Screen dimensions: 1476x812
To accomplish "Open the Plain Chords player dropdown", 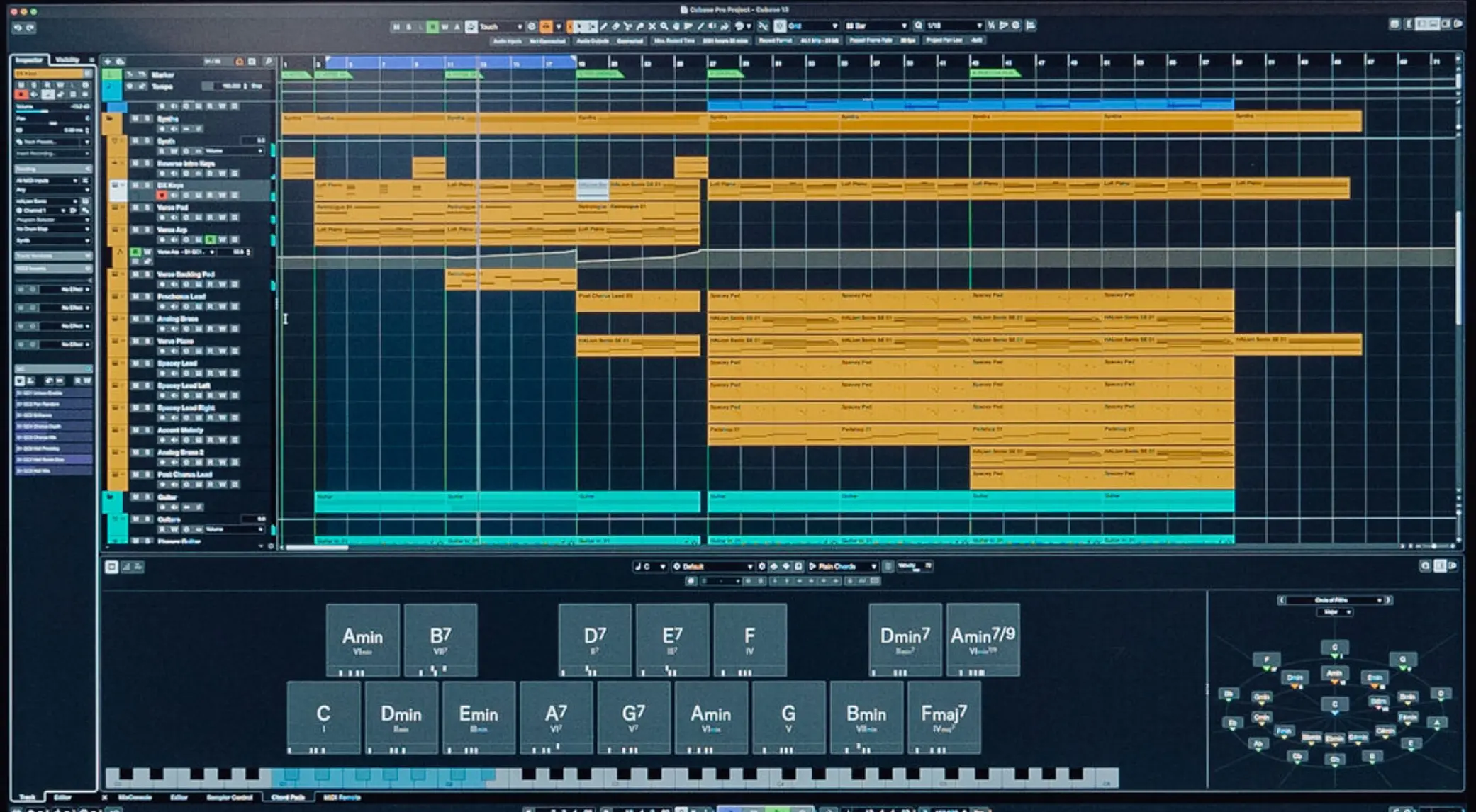I will coord(874,567).
